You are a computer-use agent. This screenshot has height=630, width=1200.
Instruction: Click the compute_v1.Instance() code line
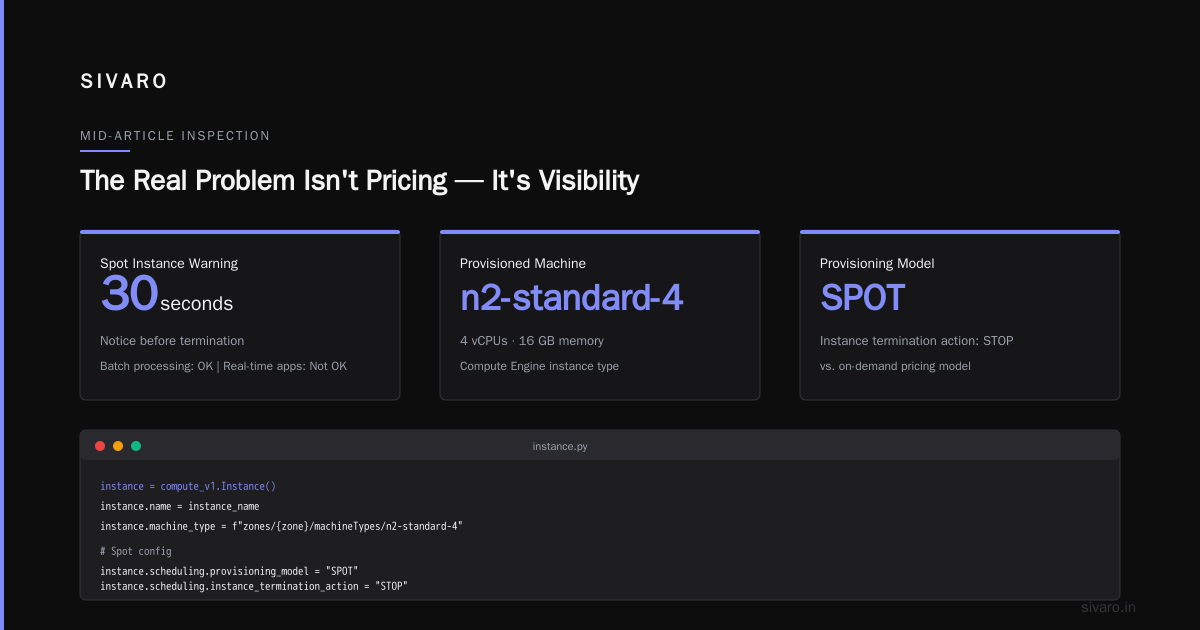pyautogui.click(x=188, y=486)
